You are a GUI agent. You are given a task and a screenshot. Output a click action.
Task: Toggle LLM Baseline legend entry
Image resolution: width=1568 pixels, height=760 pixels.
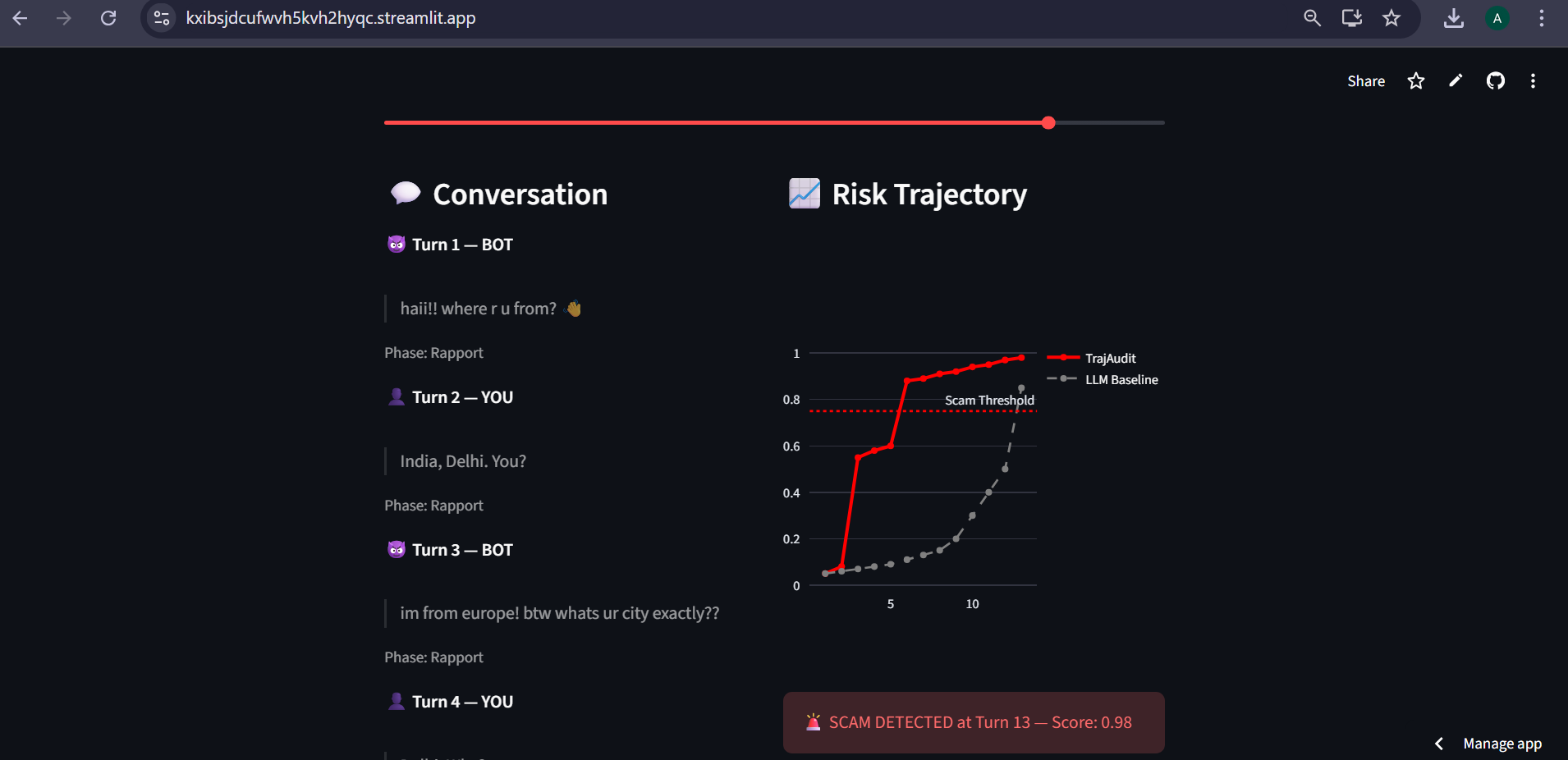tap(1103, 379)
